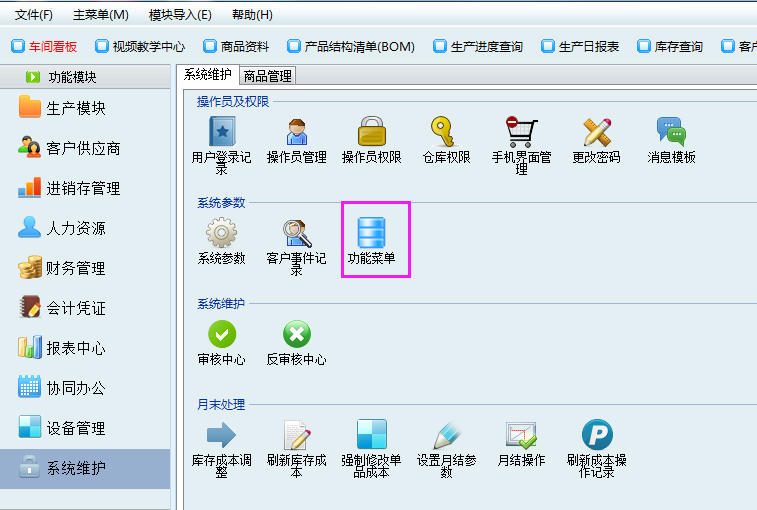The height and width of the screenshot is (510, 757).
Task: Open 反审核中心 green X icon
Action: pyautogui.click(x=297, y=334)
